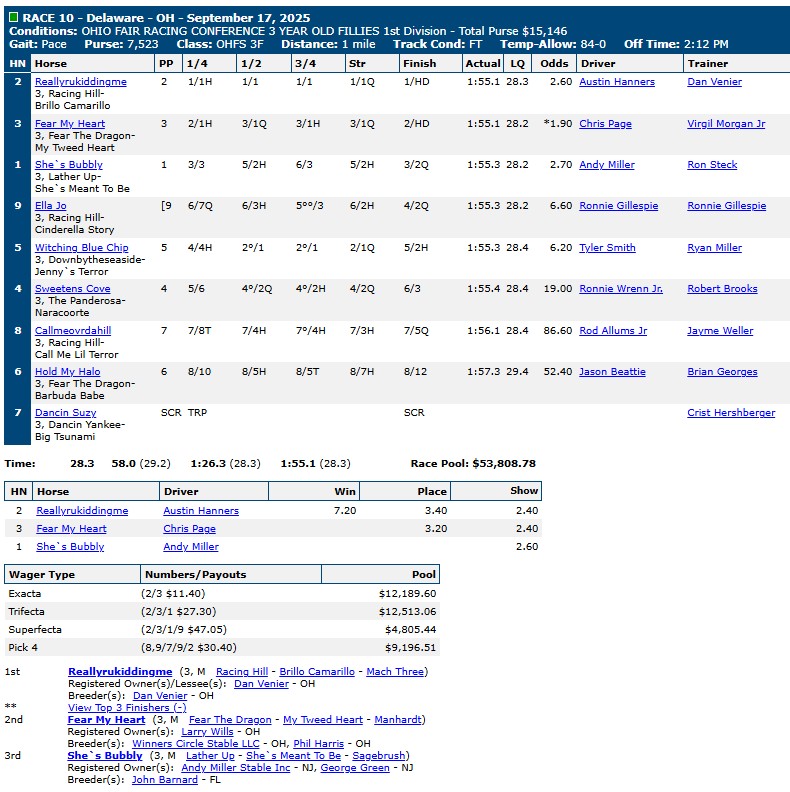This screenshot has width=790, height=792.
Task: Open driver Ronnie Wrenn Jr.'s profile
Action: click(620, 289)
